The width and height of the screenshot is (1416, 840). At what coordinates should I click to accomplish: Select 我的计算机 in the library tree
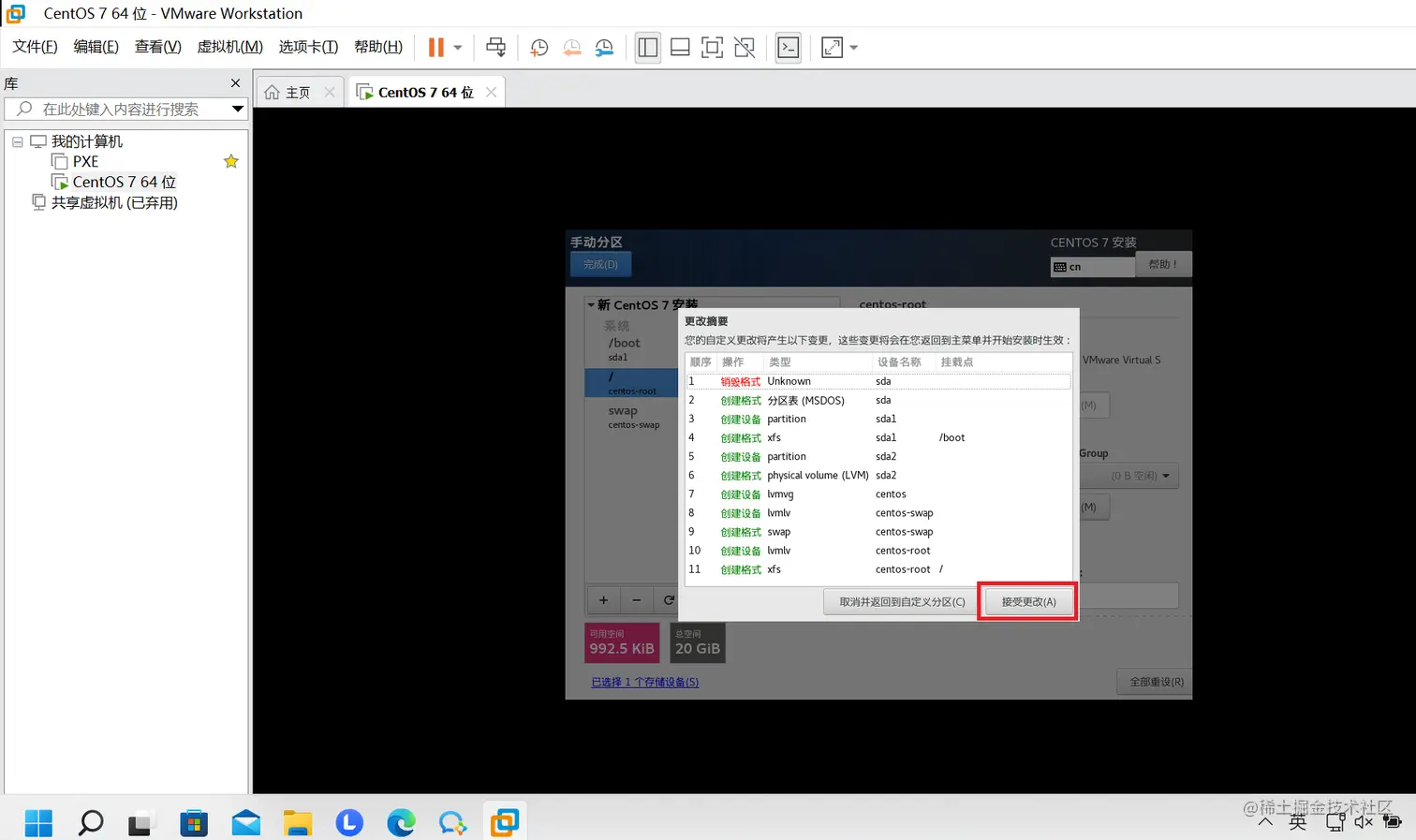[86, 141]
